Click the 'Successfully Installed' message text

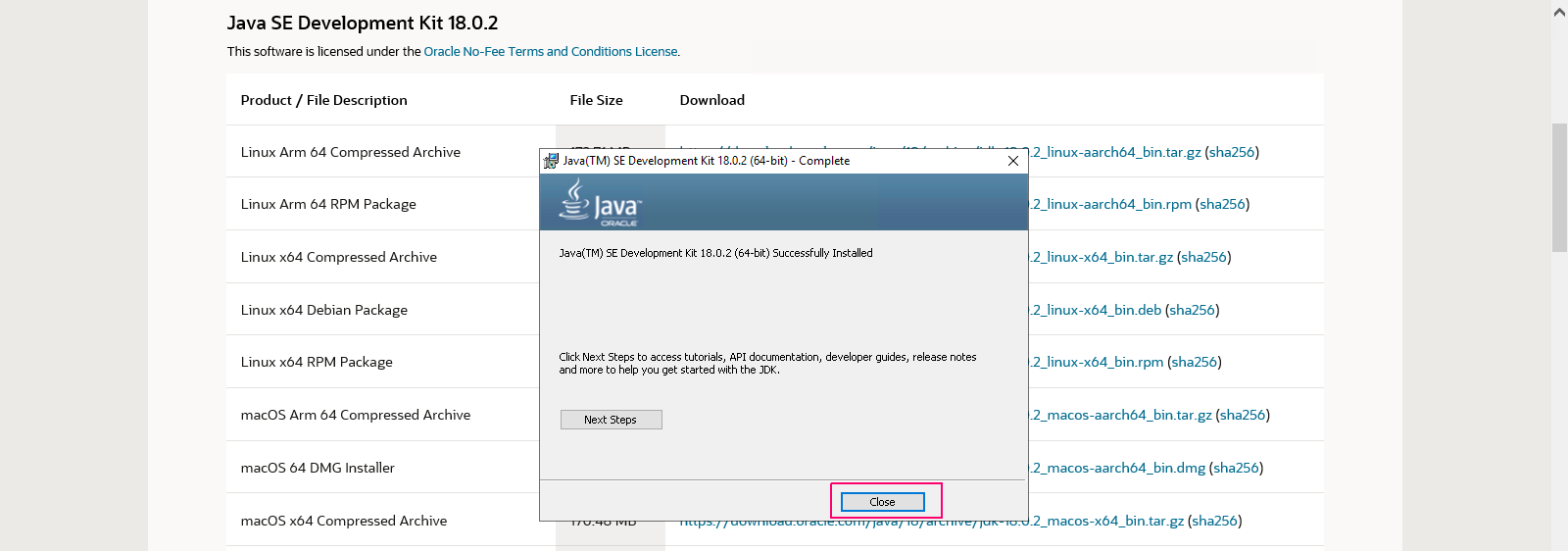coord(715,253)
